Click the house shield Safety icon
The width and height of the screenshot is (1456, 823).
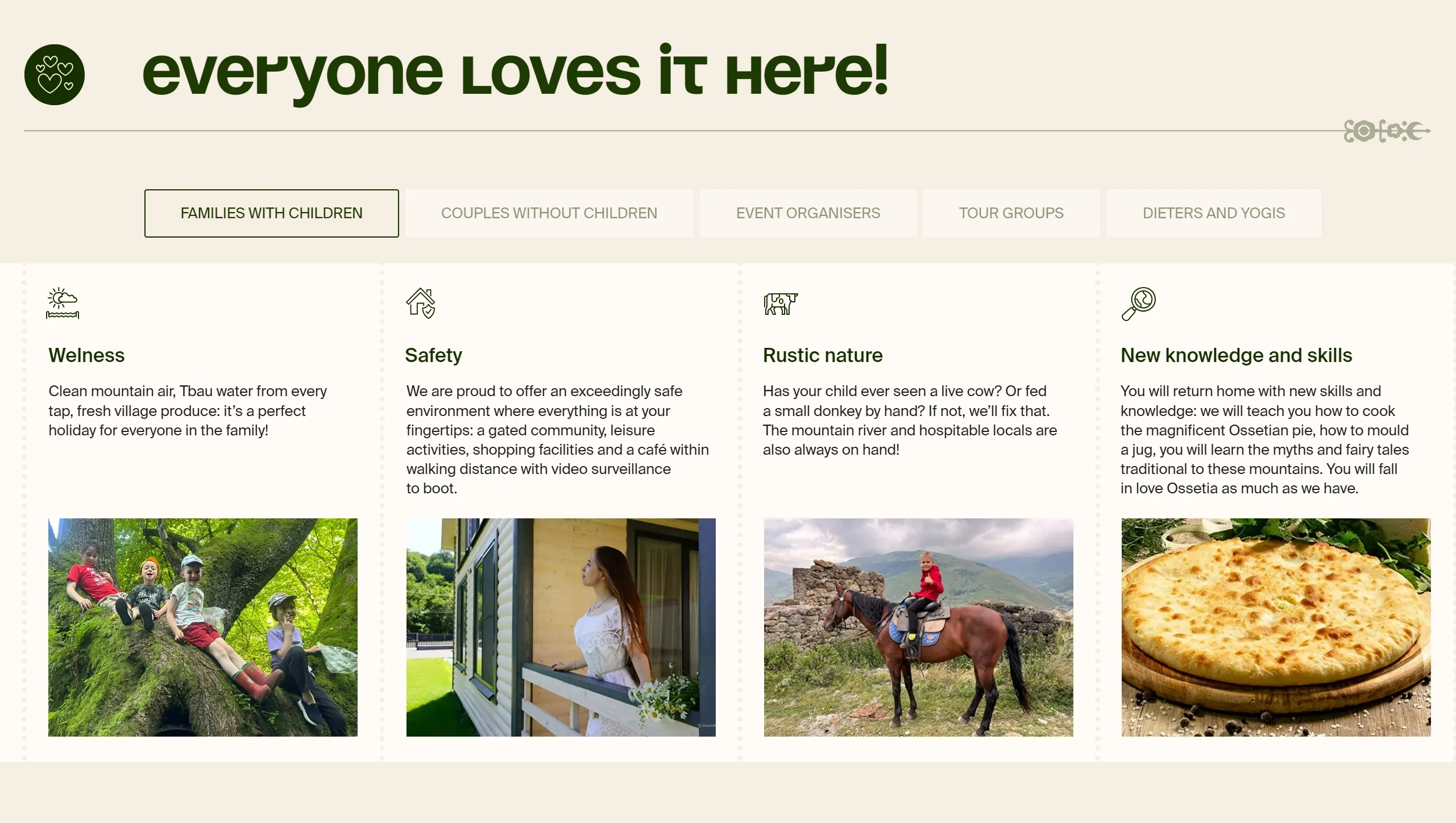[421, 303]
